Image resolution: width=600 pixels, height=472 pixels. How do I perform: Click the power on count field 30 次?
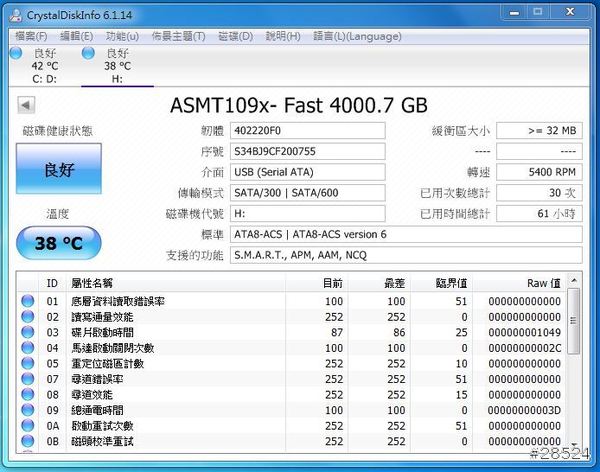[x=539, y=193]
